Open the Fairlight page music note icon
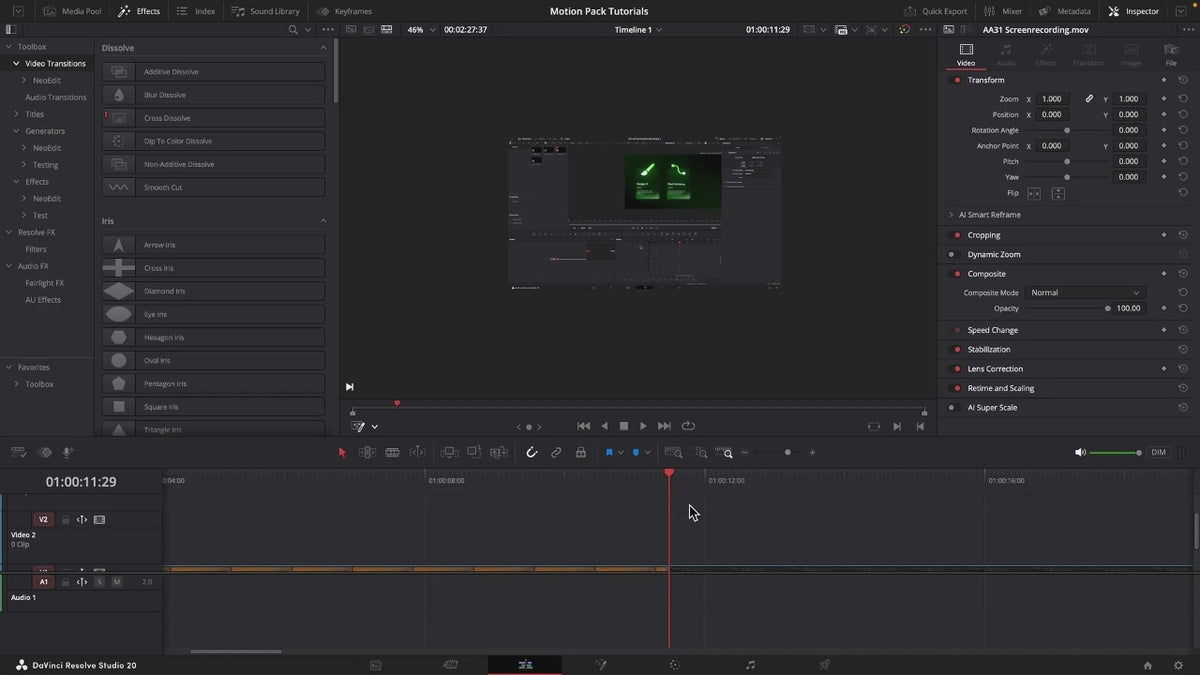The image size is (1200, 675). [751, 664]
